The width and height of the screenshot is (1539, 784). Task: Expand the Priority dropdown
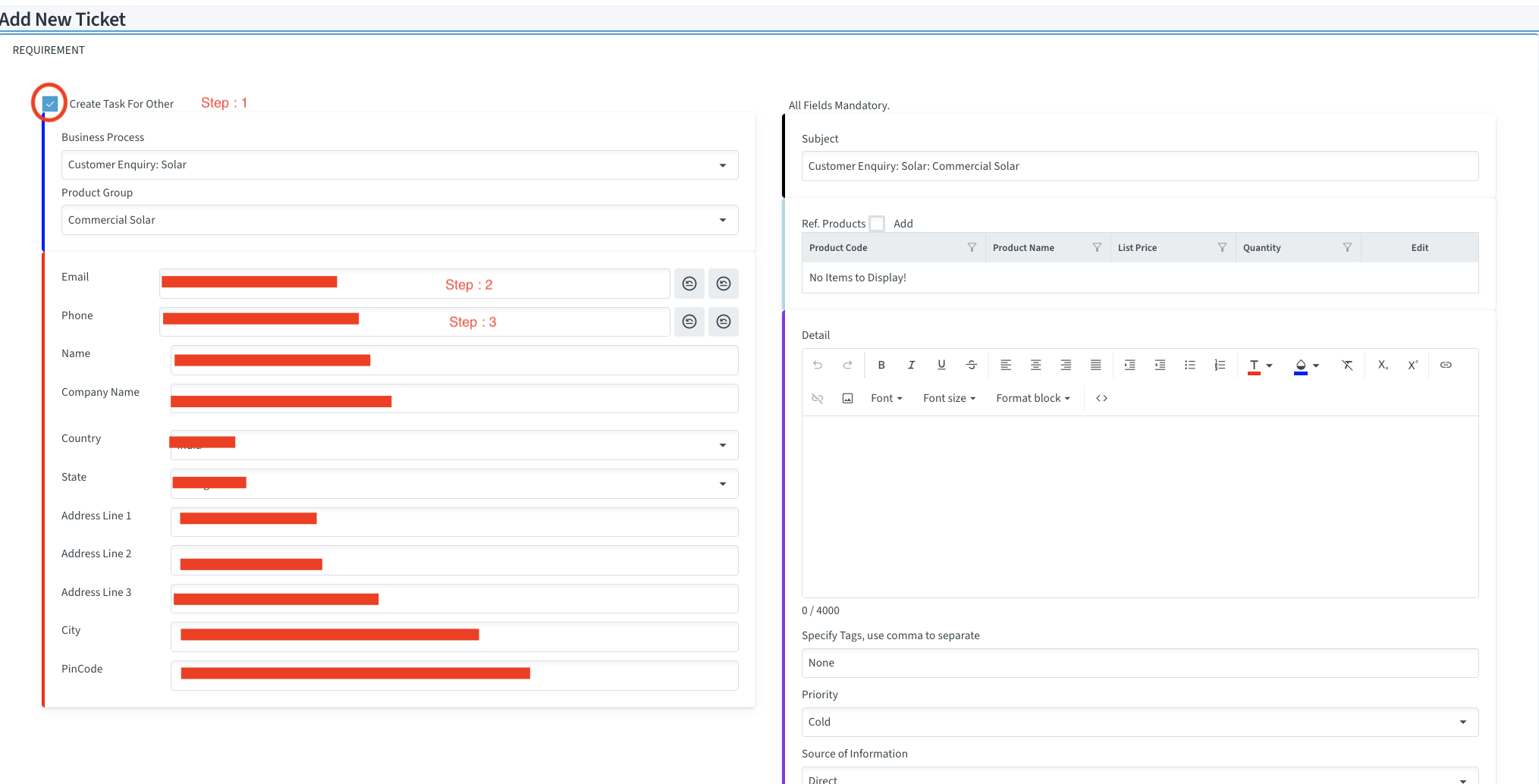click(x=1139, y=722)
